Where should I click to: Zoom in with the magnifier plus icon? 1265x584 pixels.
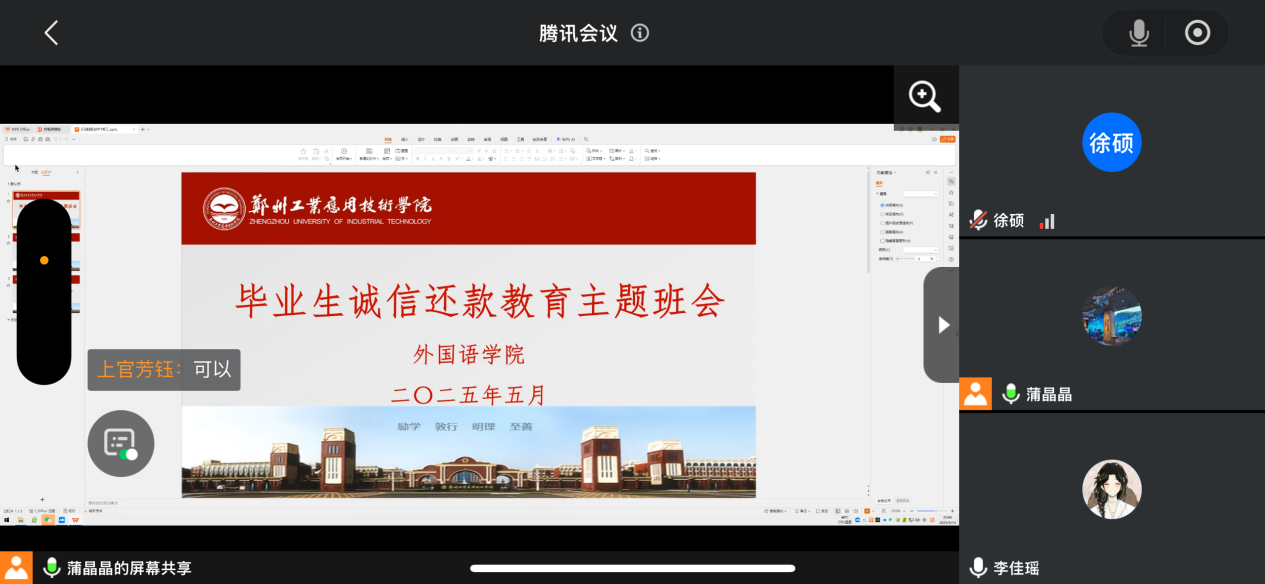click(925, 97)
